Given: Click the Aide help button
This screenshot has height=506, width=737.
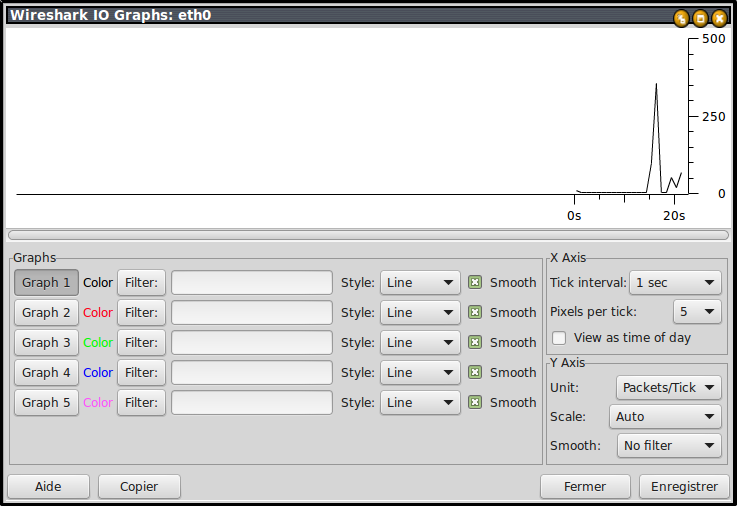Looking at the screenshot, I should tap(48, 486).
